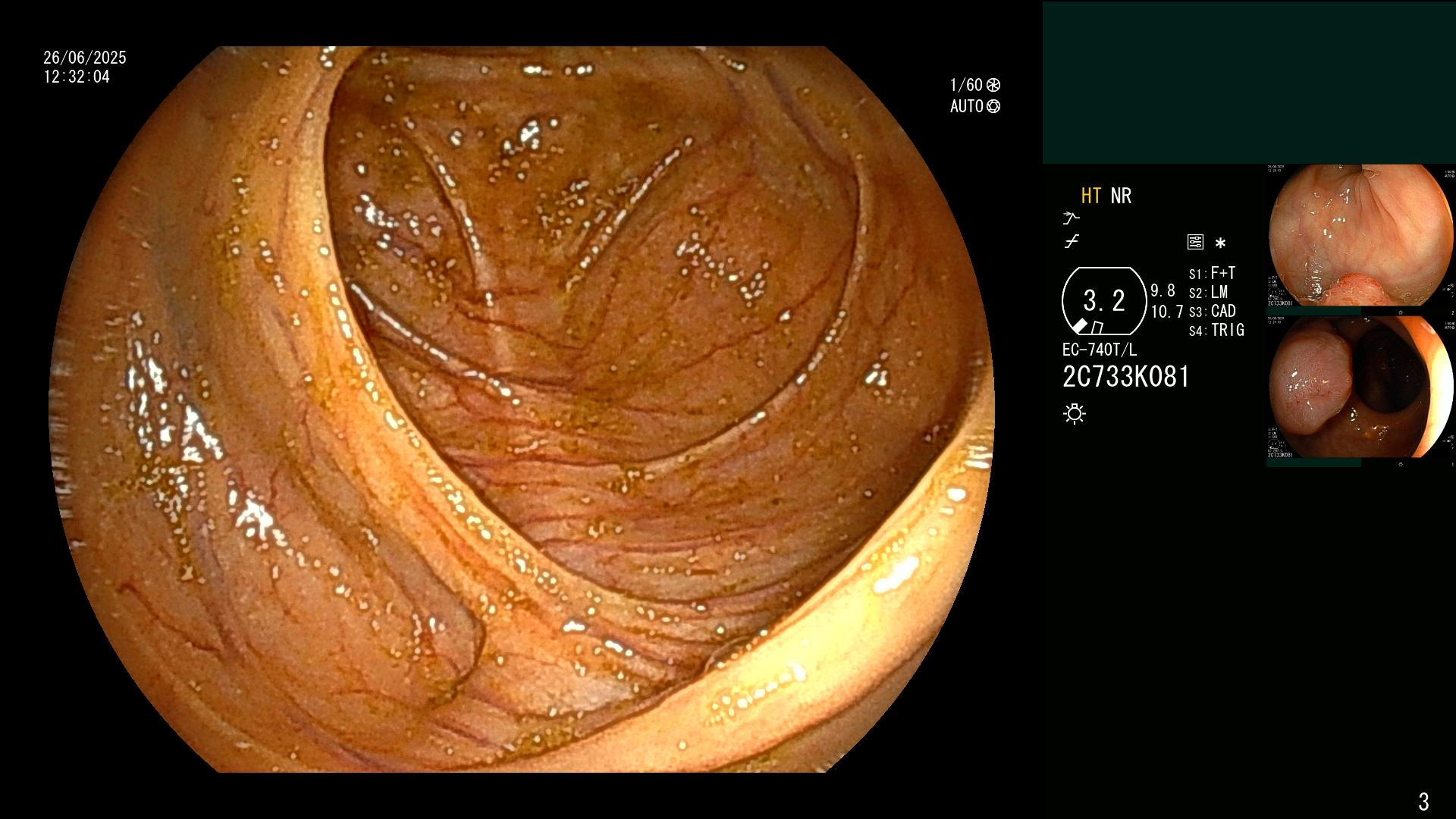Click the AUTO exposure mode text

(967, 106)
